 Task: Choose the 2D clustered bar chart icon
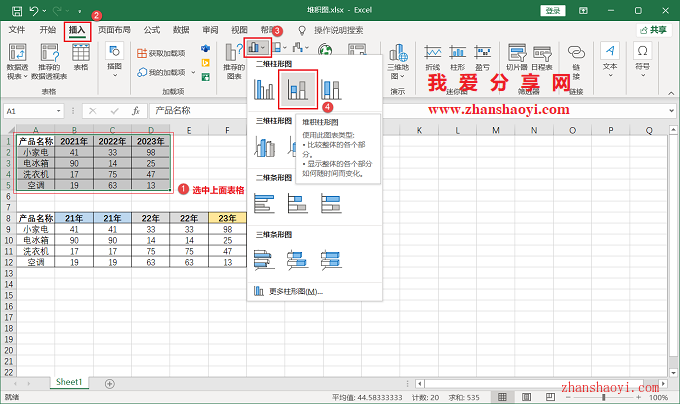pyautogui.click(x=264, y=204)
